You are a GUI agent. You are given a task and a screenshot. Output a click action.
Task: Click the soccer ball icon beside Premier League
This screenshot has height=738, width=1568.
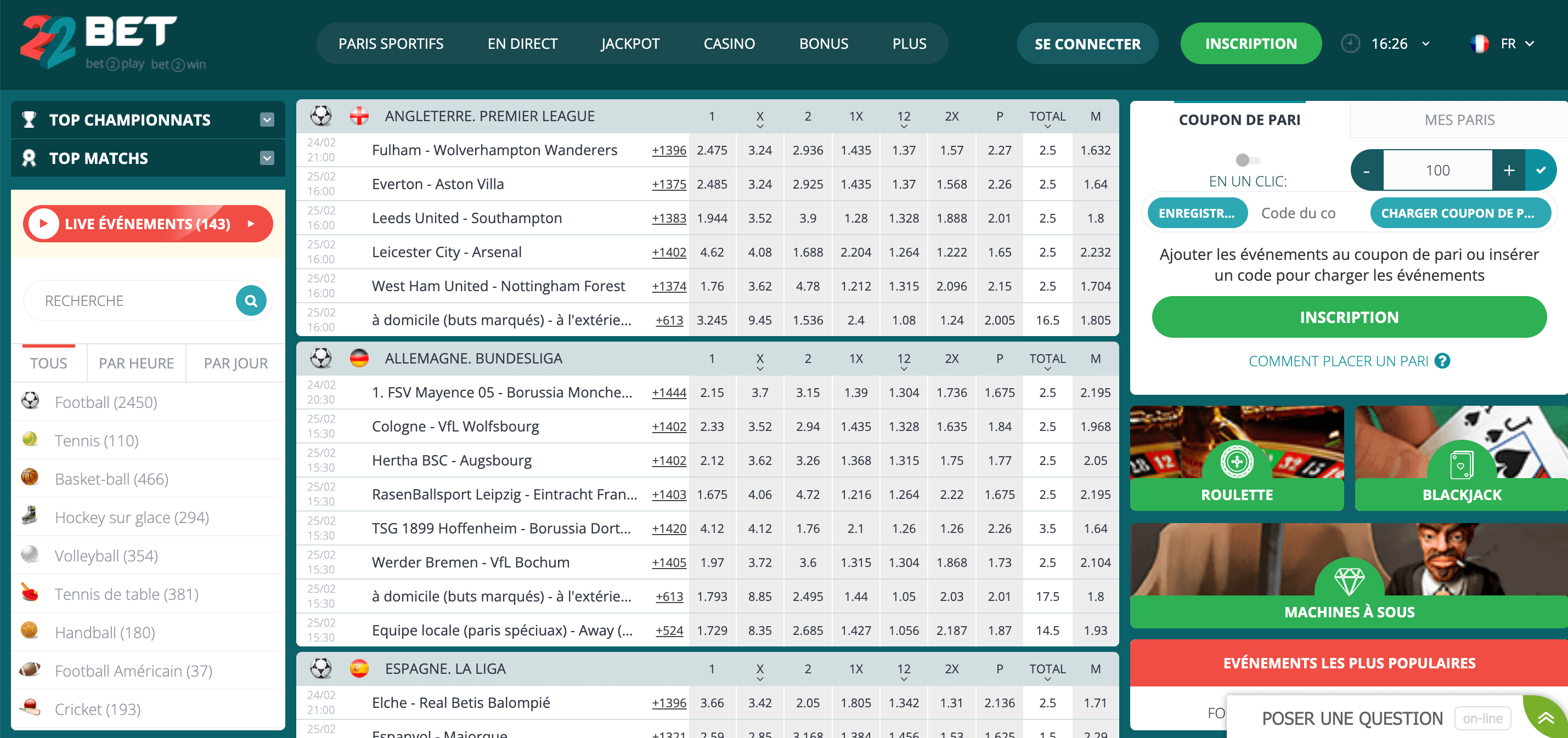click(x=321, y=116)
